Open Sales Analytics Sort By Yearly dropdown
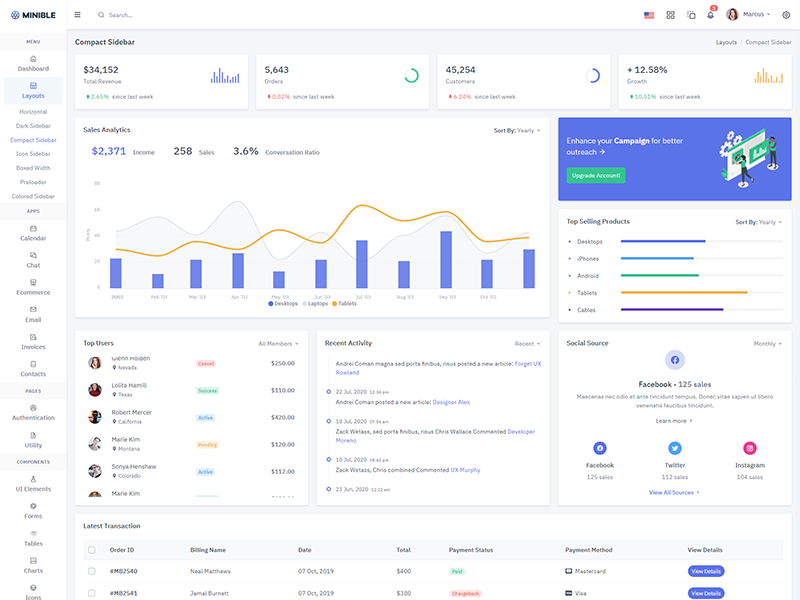 coord(517,130)
